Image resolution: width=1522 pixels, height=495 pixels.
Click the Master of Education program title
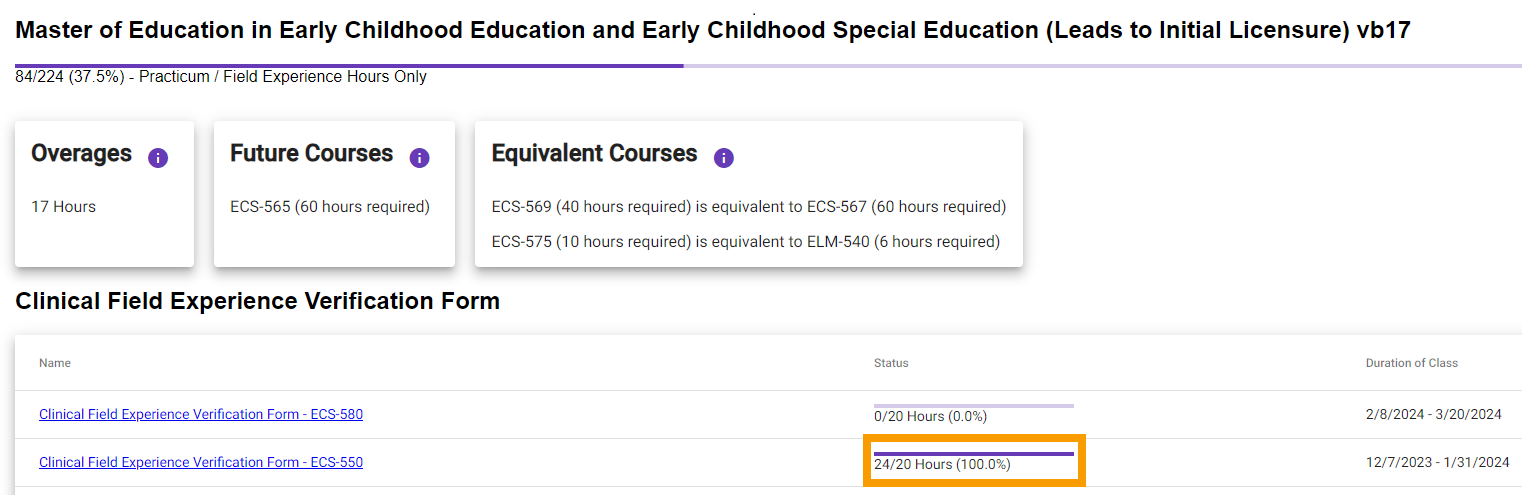click(713, 30)
